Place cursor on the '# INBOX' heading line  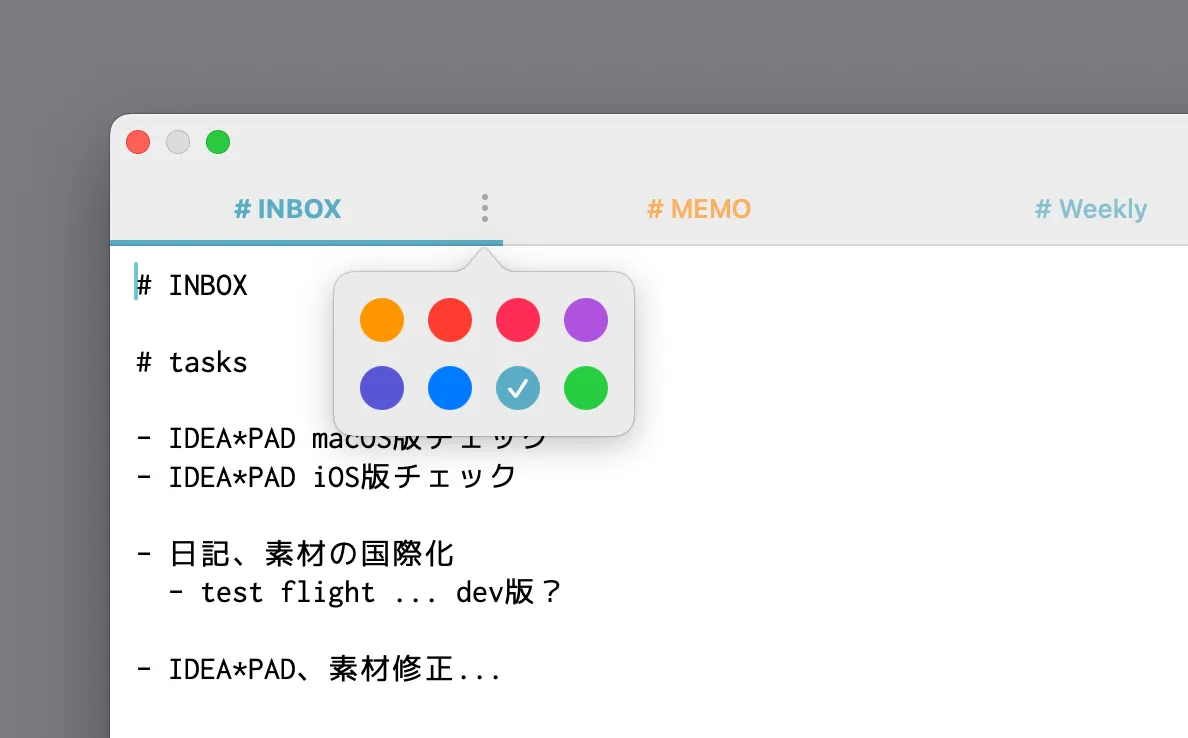[x=192, y=285]
